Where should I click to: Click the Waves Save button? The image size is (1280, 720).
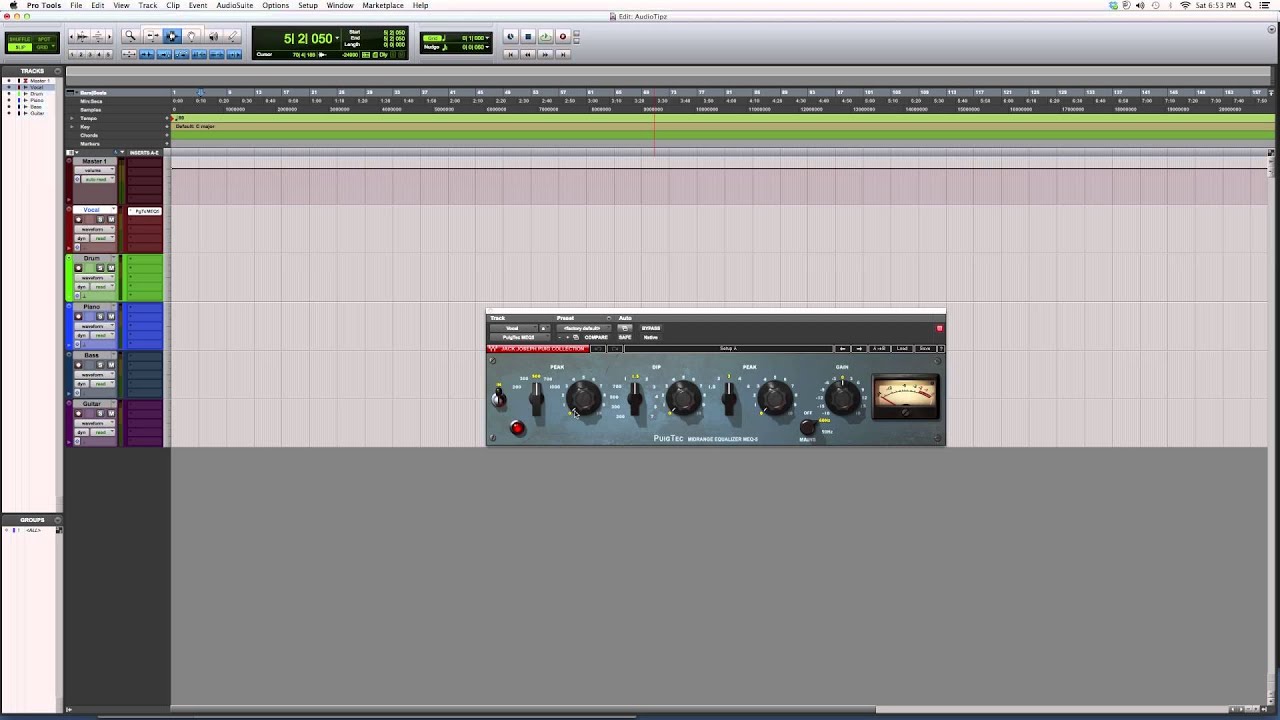925,348
